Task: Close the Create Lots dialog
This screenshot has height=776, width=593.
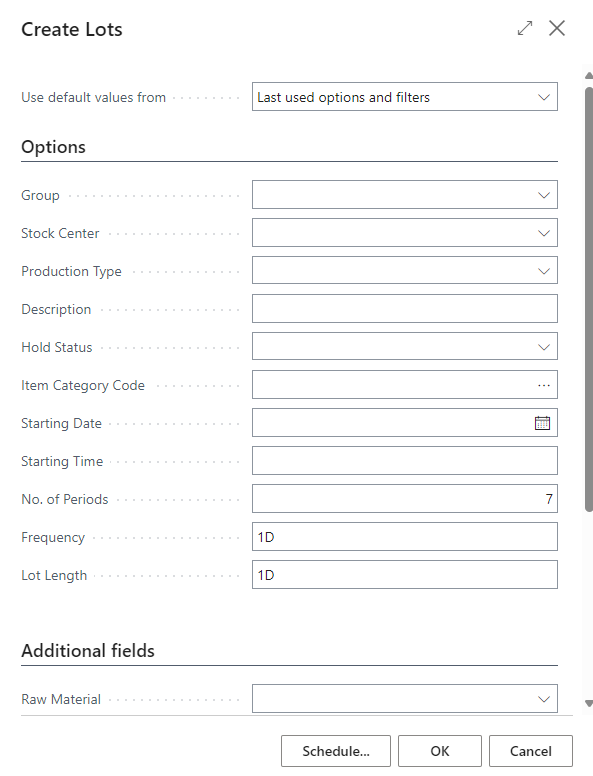Action: click(557, 28)
